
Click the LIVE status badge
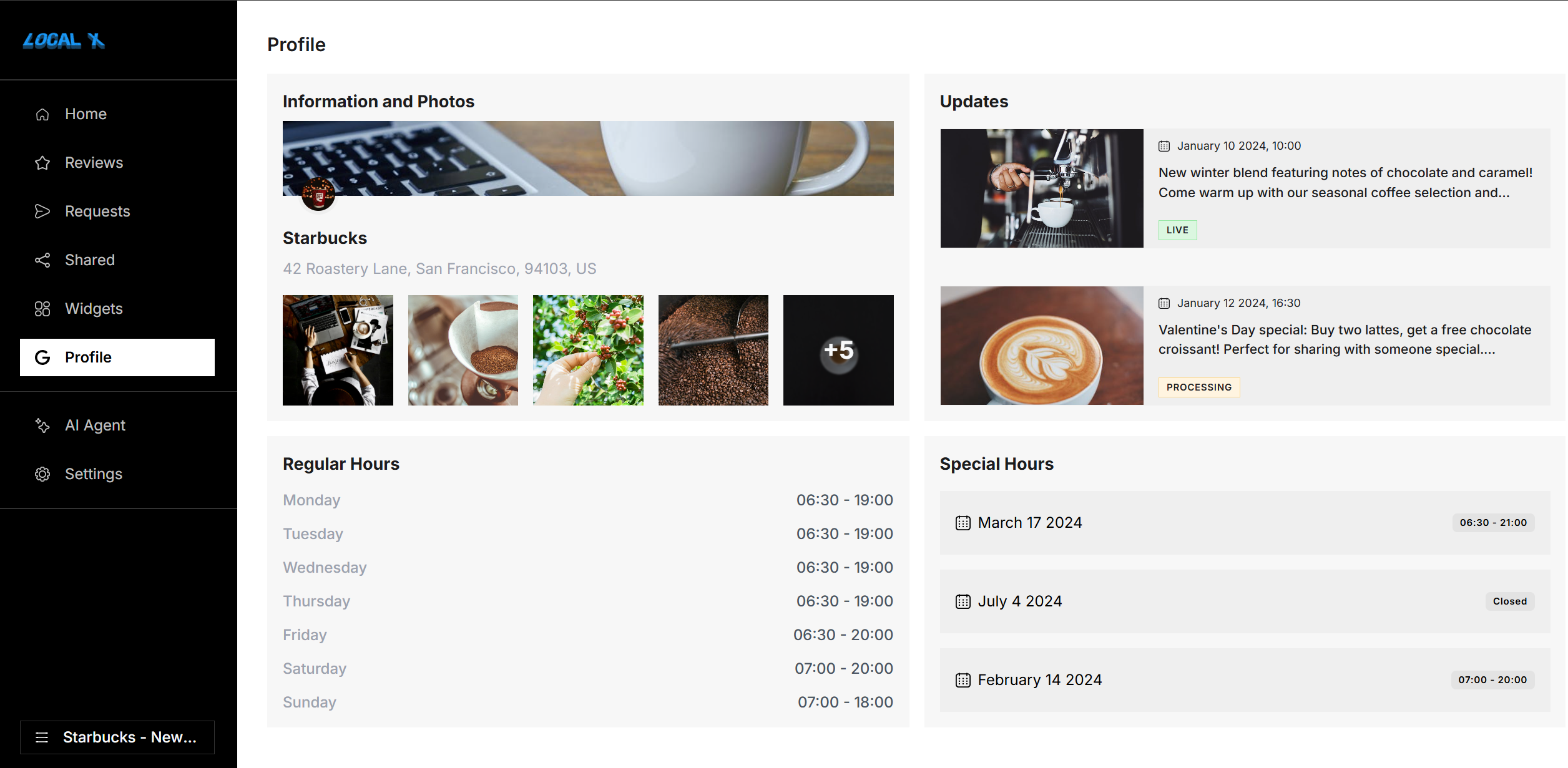(1177, 230)
